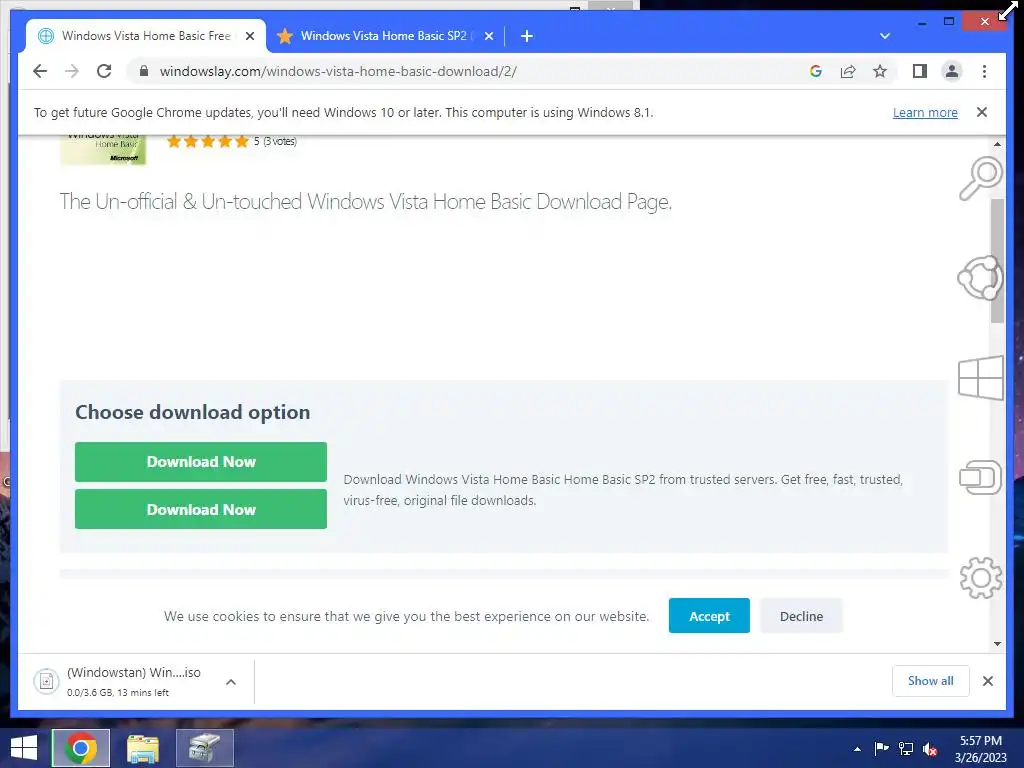Viewport: 1024px width, 768px height.
Task: Open a new browser tab
Action: [x=527, y=36]
